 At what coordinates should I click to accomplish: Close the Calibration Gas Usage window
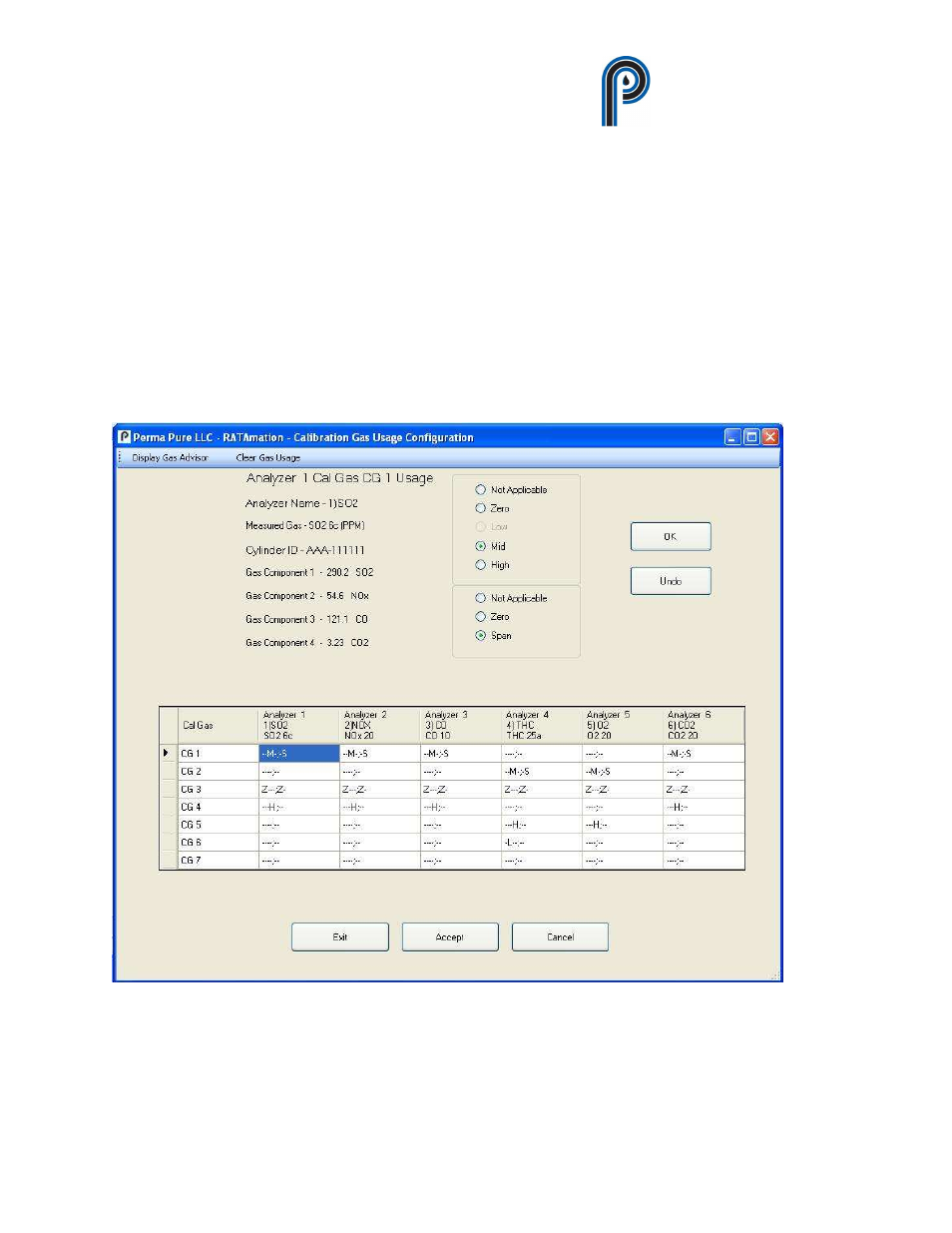(769, 436)
